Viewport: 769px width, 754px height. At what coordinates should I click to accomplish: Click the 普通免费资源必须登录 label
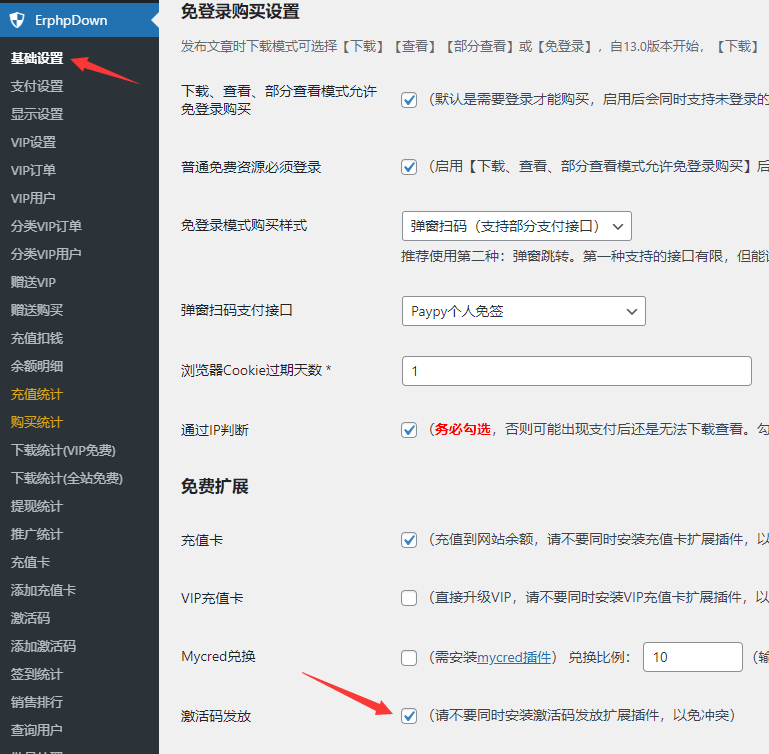tap(251, 167)
